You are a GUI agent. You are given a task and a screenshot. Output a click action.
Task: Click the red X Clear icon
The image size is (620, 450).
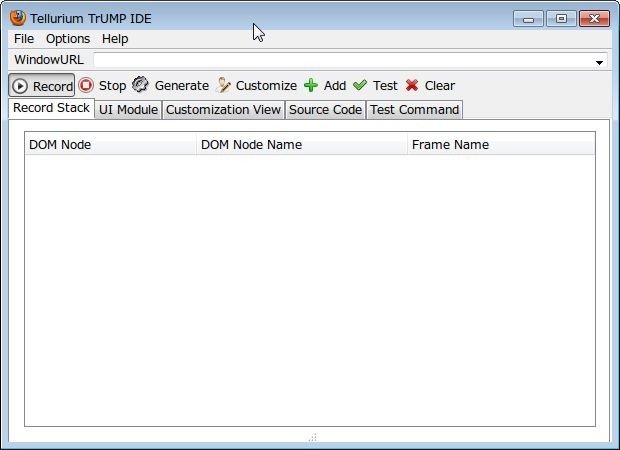click(x=412, y=85)
